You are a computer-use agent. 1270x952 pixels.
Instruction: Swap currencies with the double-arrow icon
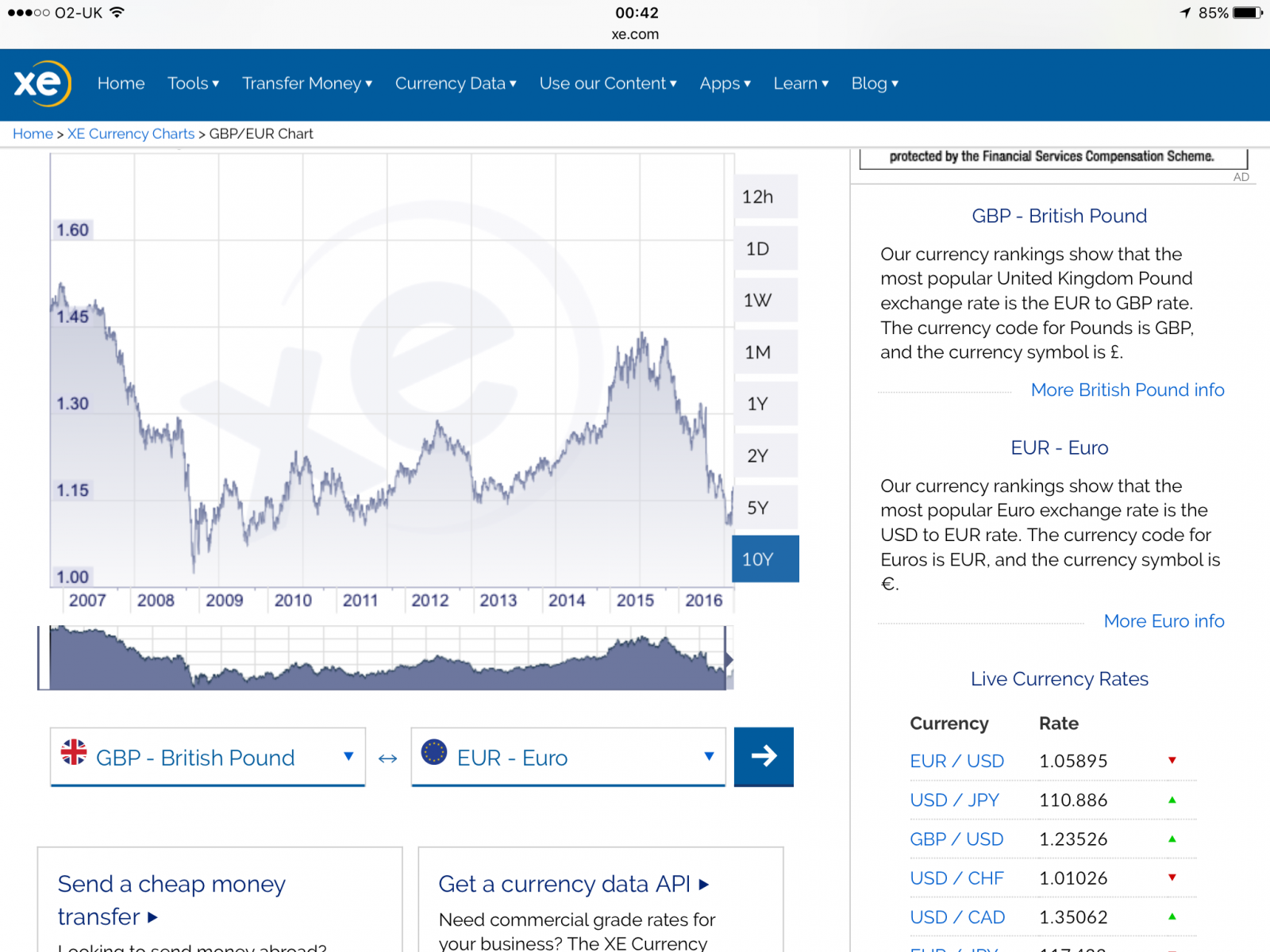point(387,758)
